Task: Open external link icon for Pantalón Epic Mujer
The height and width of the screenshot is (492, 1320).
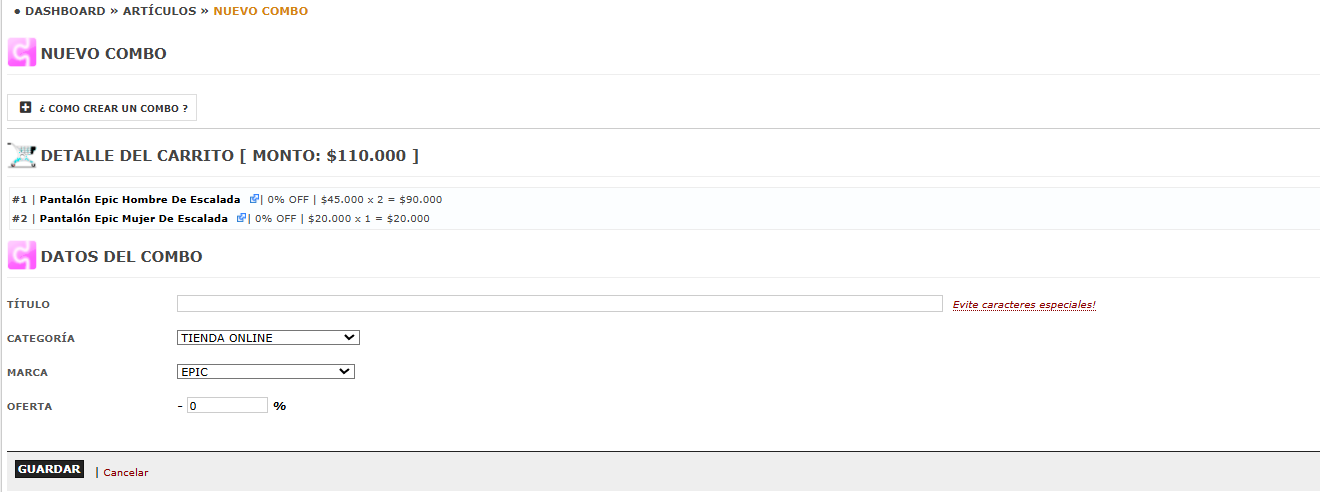Action: pyautogui.click(x=242, y=217)
